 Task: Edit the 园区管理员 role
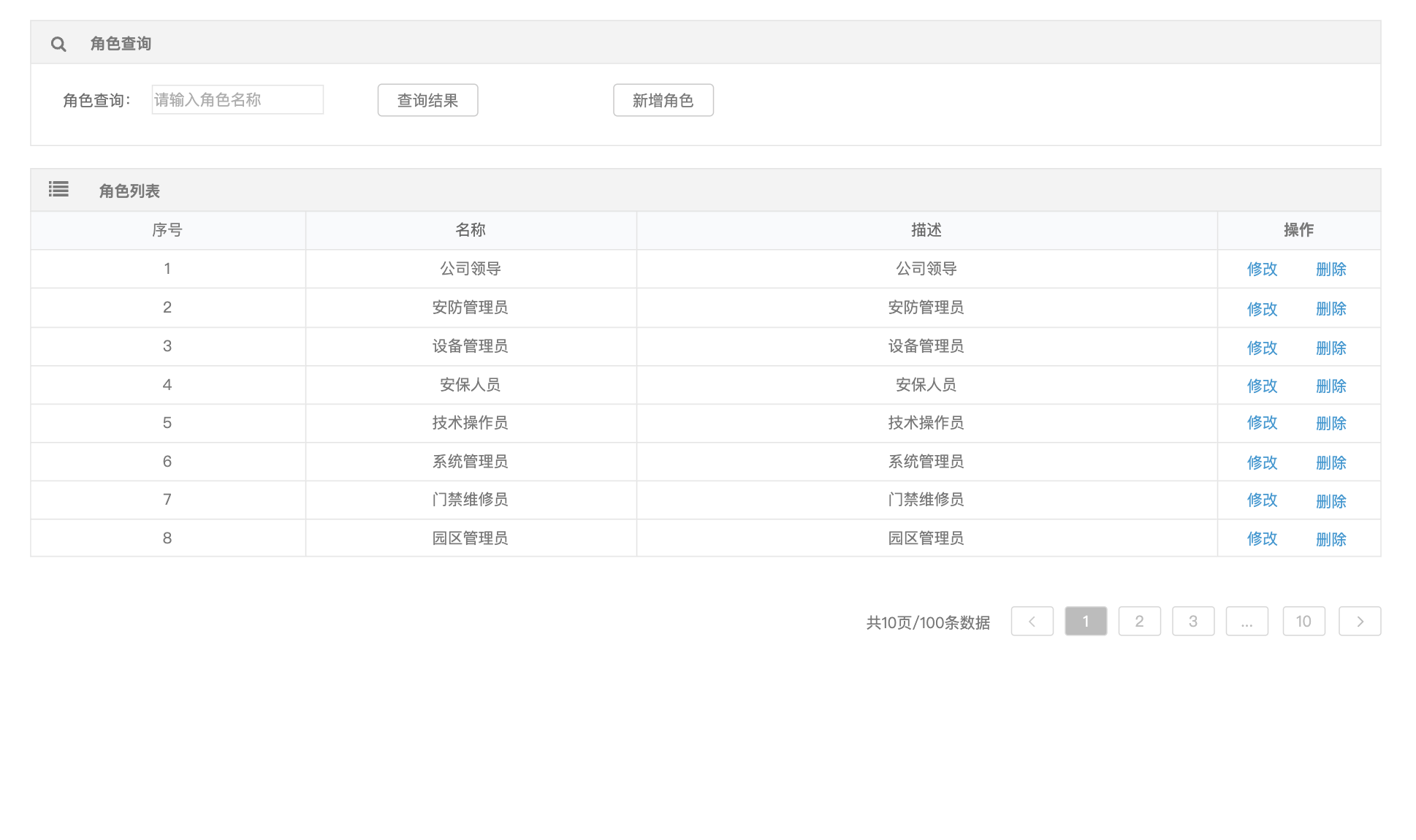pos(1262,539)
